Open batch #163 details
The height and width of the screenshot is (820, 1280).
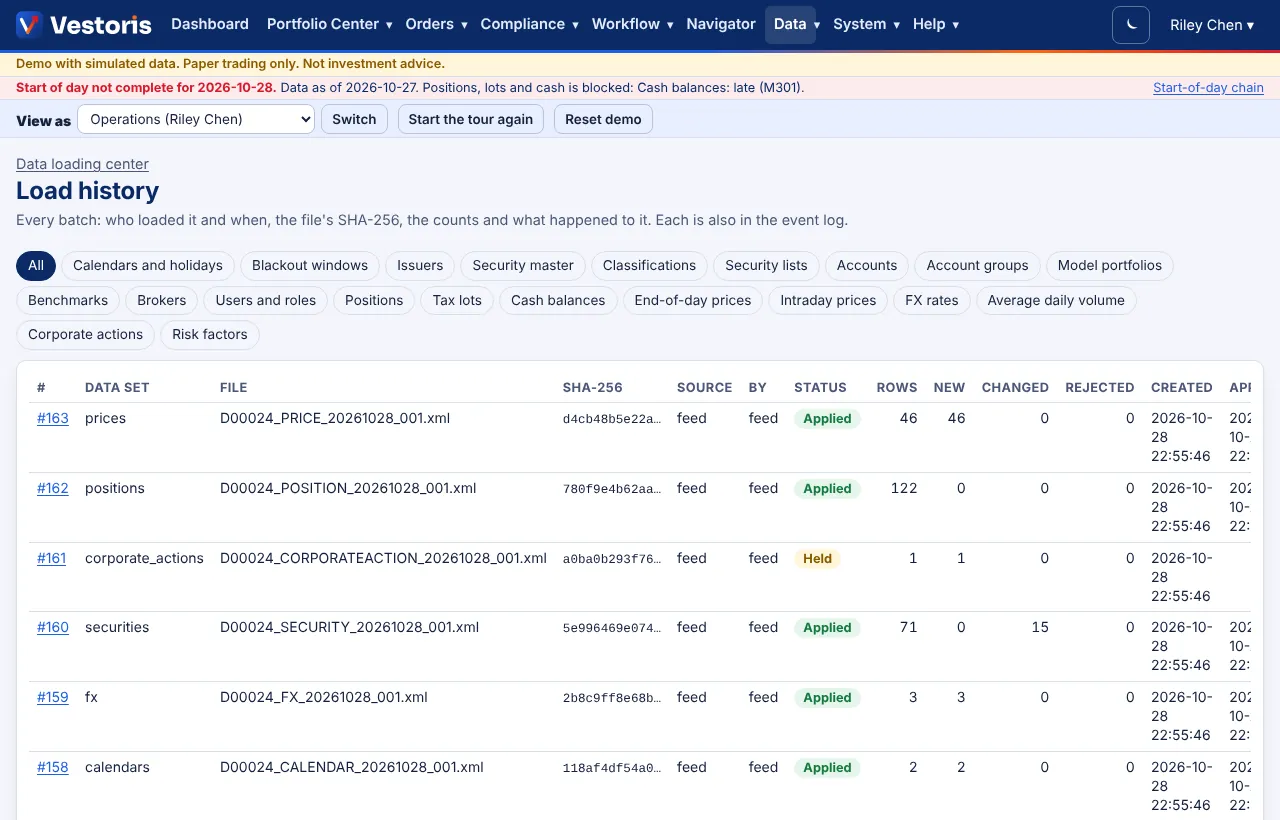(53, 418)
